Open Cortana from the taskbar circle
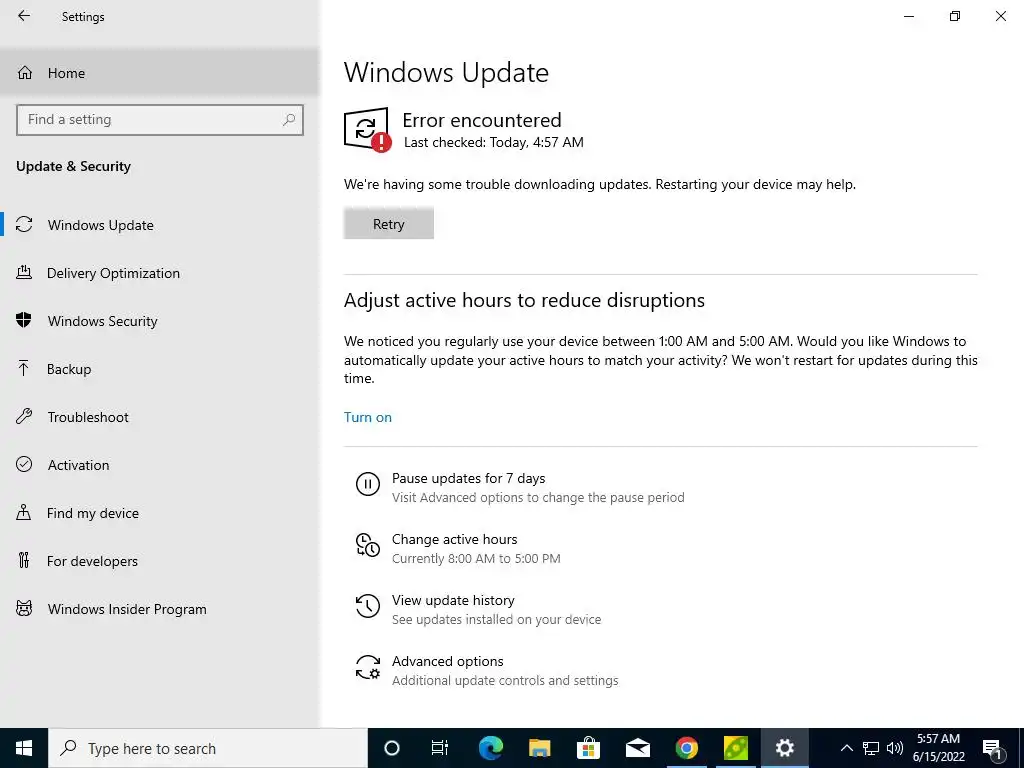1024x768 pixels. [391, 748]
